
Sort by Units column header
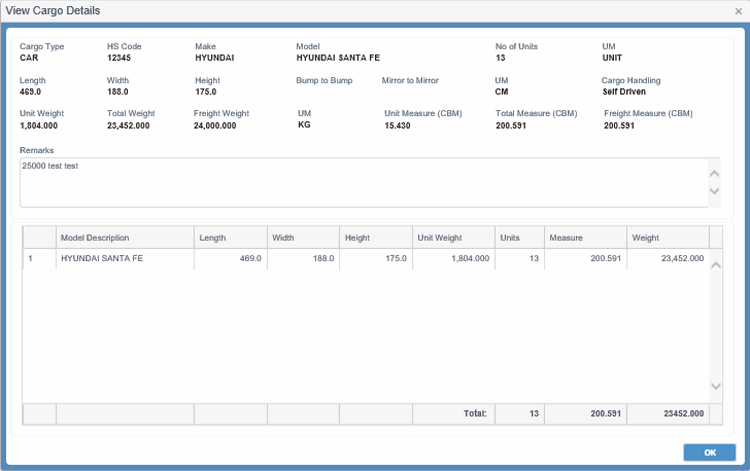point(519,238)
